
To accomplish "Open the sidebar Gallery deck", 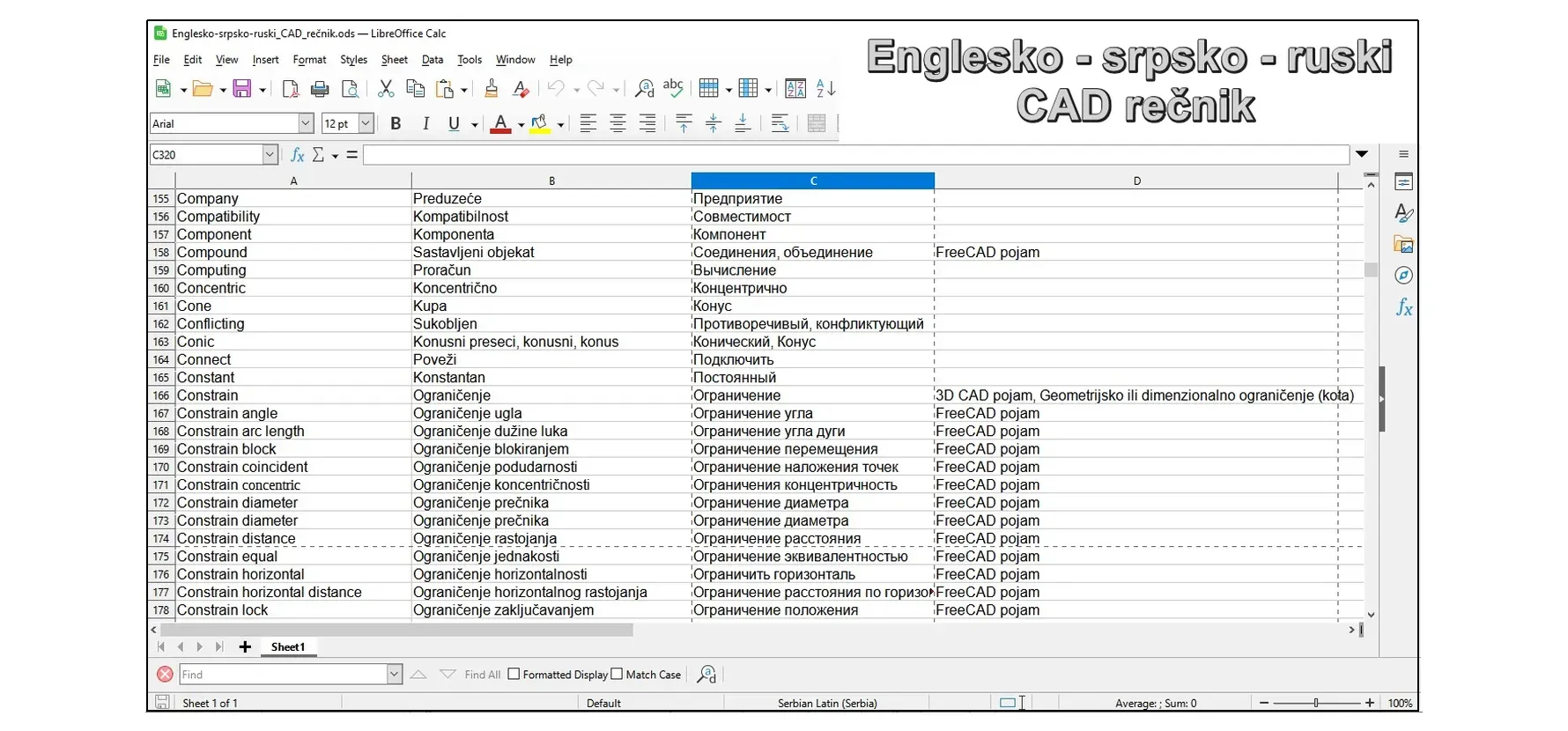I will tap(1403, 245).
